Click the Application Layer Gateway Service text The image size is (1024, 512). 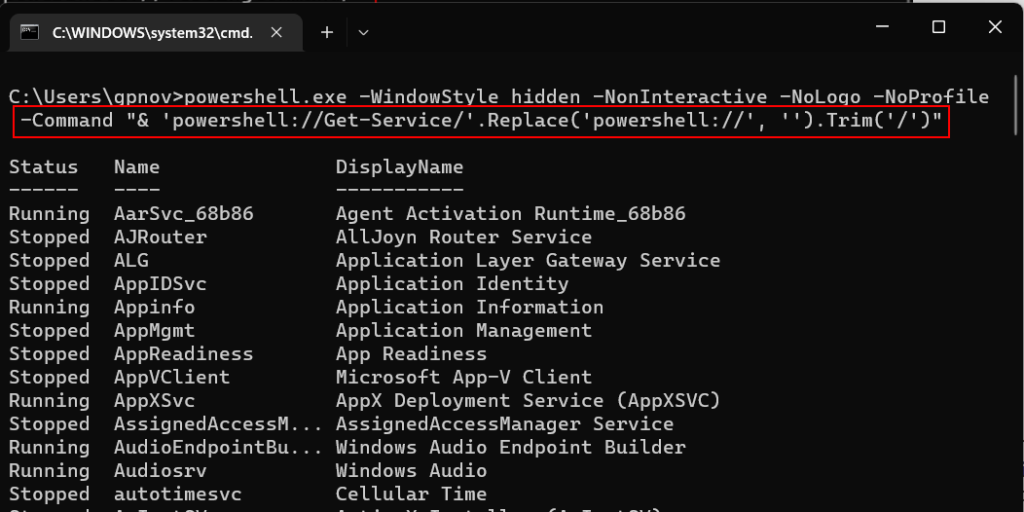click(527, 260)
